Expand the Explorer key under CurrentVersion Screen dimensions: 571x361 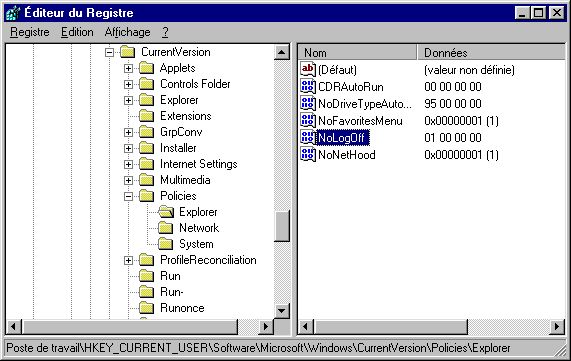[128, 100]
